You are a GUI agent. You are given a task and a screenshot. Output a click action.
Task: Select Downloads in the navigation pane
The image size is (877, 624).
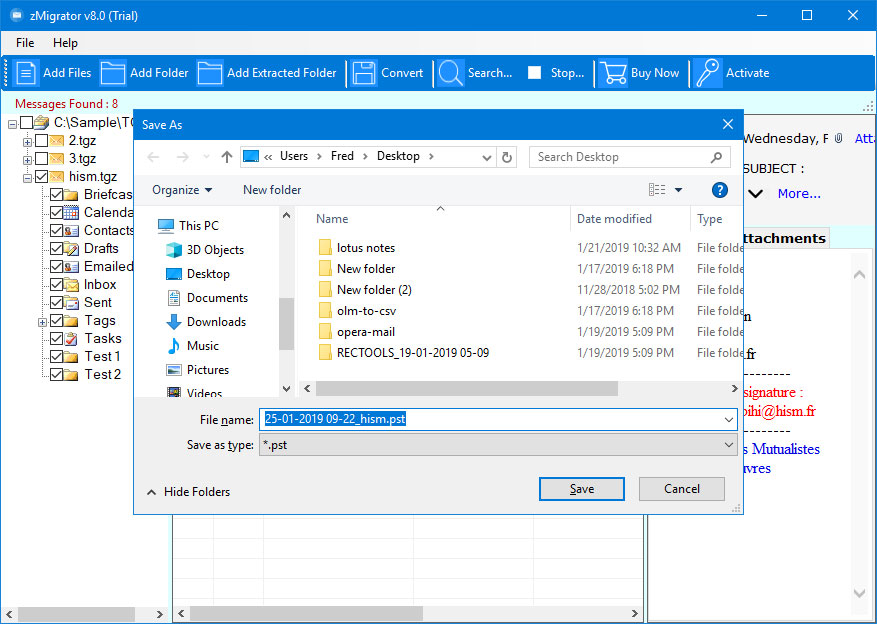tap(206, 322)
